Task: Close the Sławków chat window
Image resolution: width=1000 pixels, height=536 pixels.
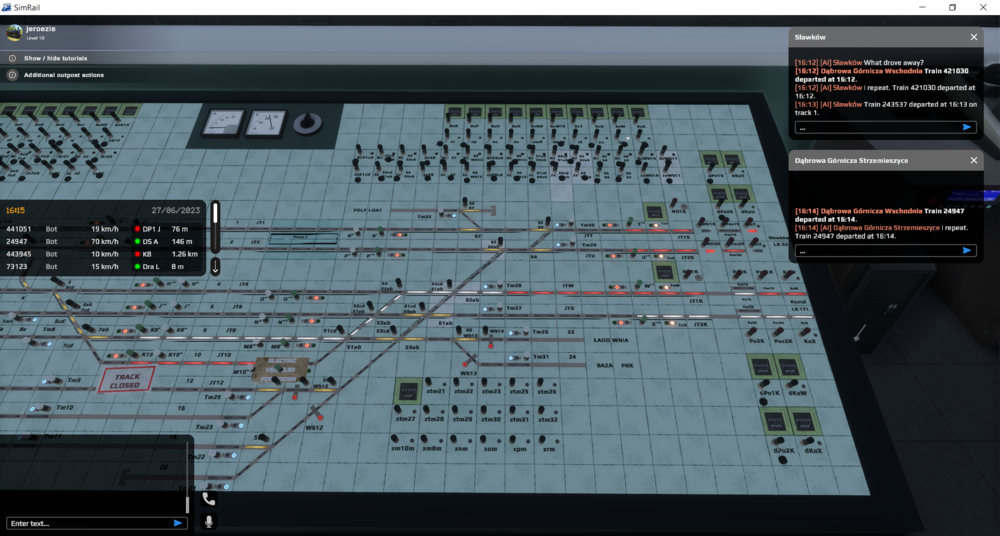Action: coord(974,37)
